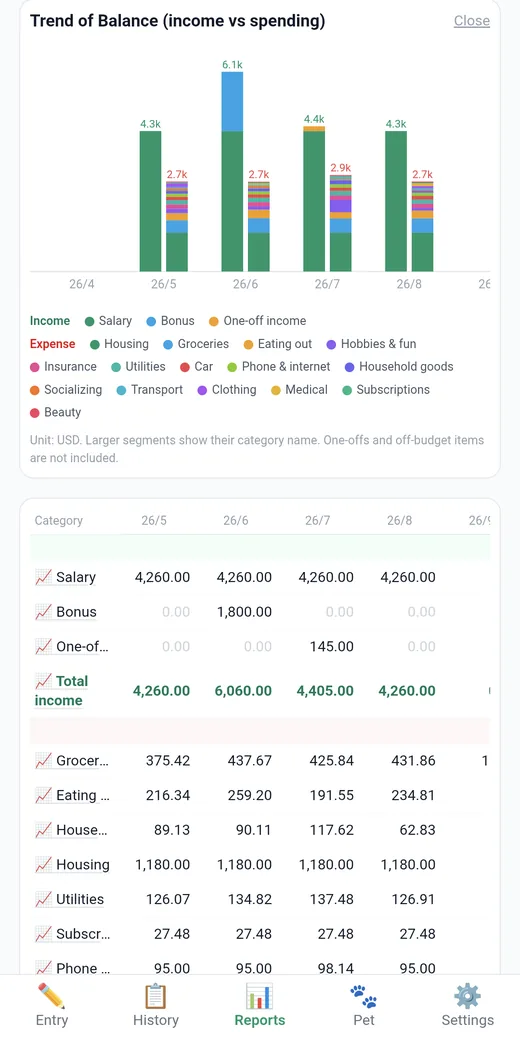Close the Trend of Balance chart
Image resolution: width=520 pixels, height=1044 pixels.
pyautogui.click(x=471, y=21)
